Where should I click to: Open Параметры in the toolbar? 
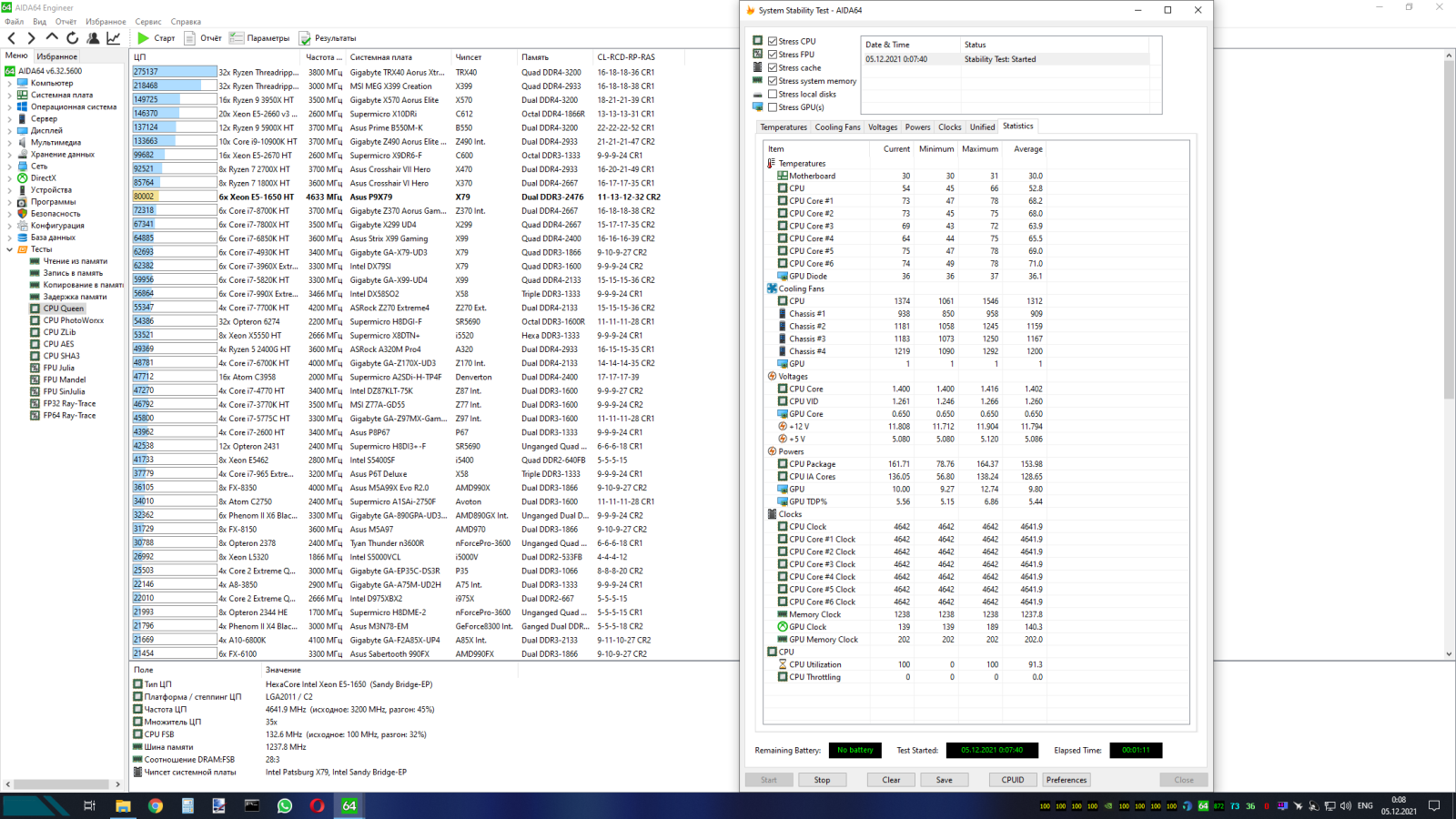pos(259,38)
